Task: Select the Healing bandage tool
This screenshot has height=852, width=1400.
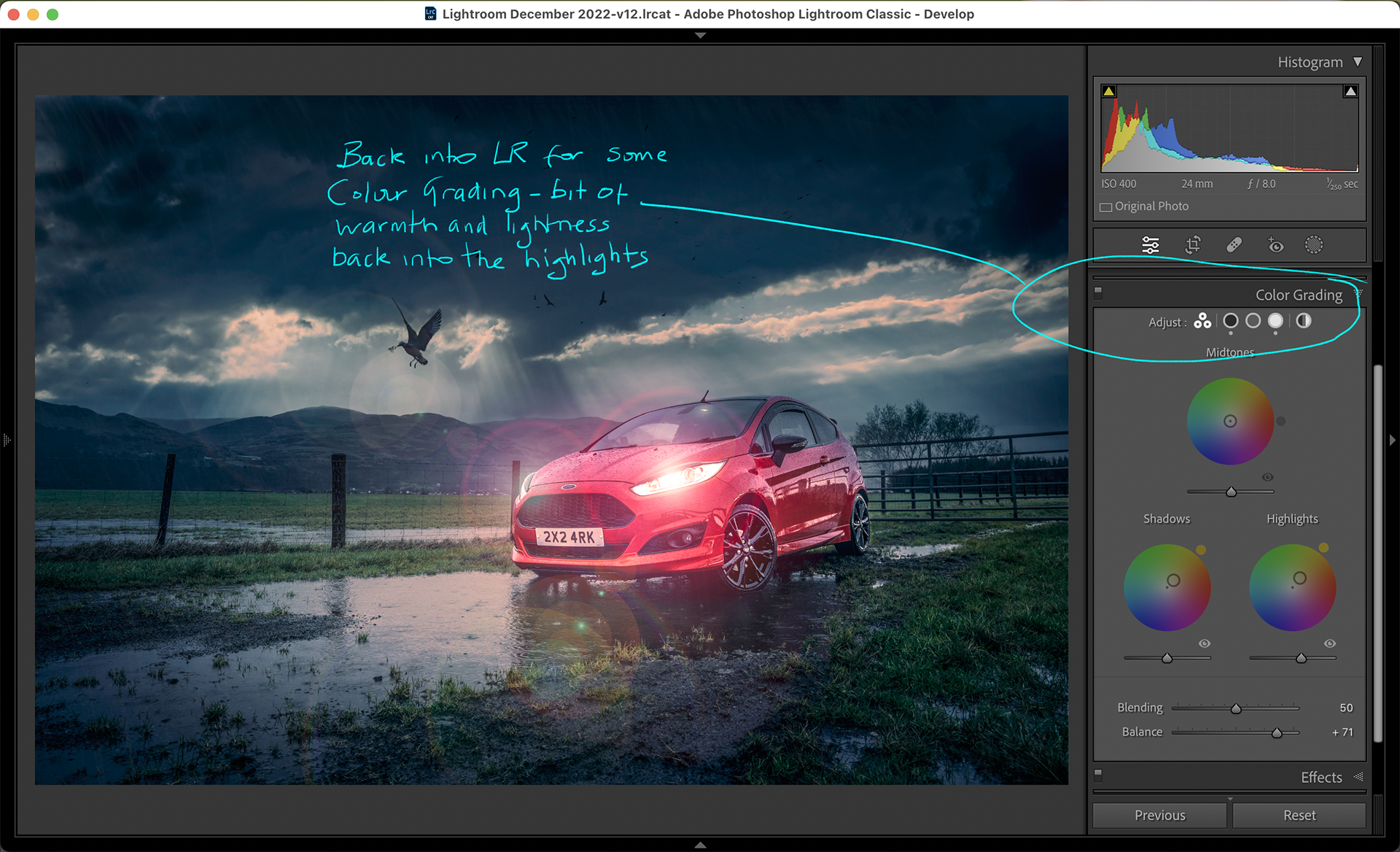Action: (x=1234, y=245)
